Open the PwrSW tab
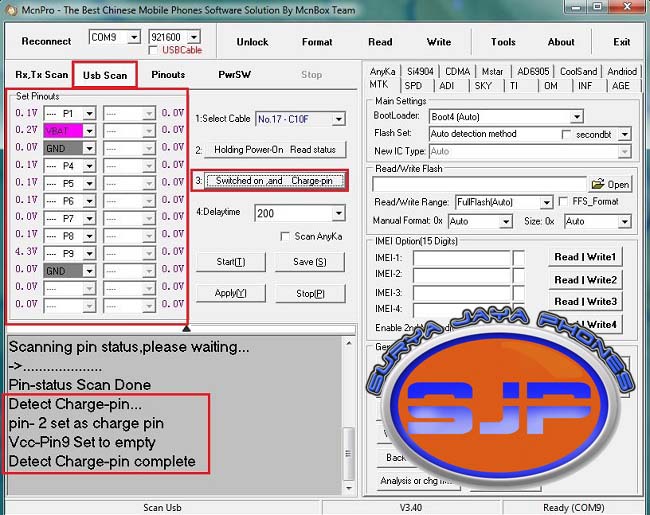This screenshot has height=515, width=650. [x=235, y=75]
